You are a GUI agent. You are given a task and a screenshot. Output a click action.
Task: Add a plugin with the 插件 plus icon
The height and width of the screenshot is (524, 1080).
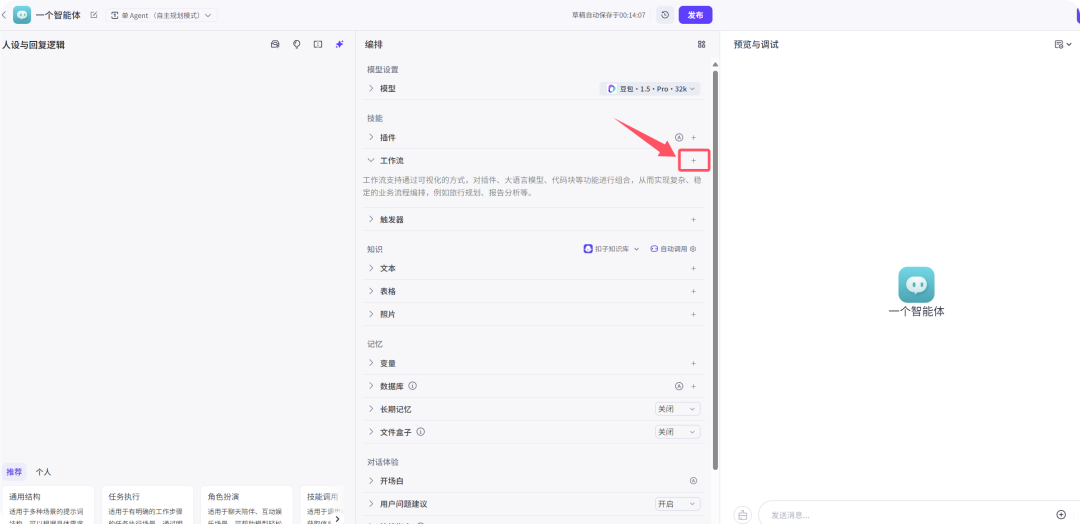(x=693, y=137)
